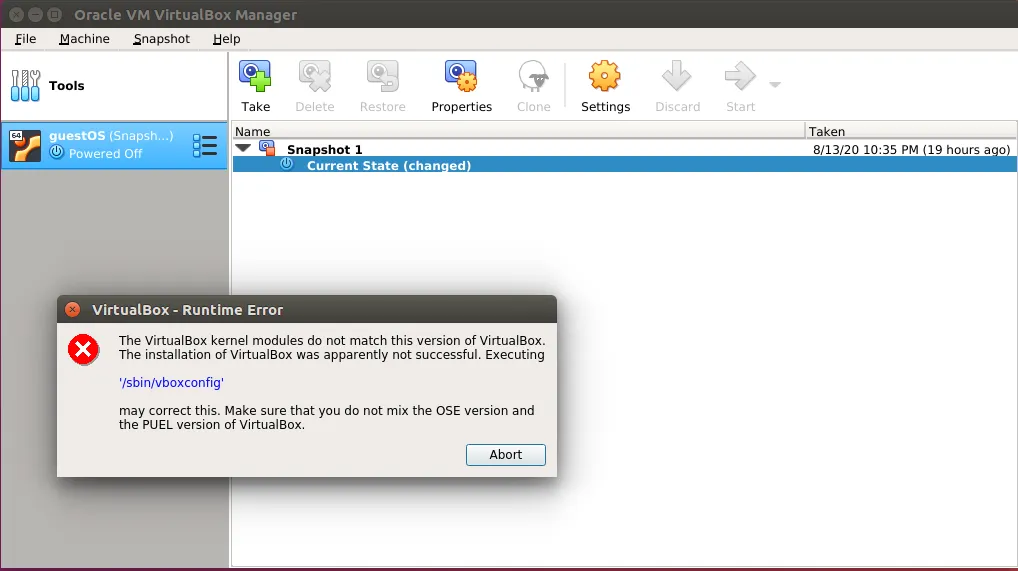Click the red error icon in dialog
Screen dimensions: 1018x571
point(83,350)
